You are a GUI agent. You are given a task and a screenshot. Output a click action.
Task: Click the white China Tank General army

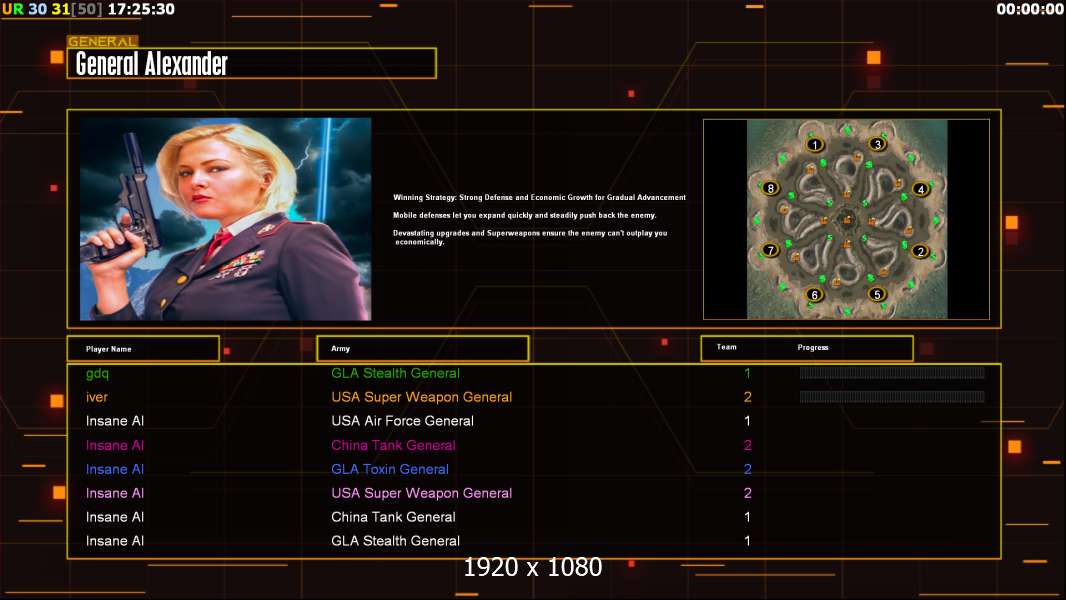(x=393, y=517)
